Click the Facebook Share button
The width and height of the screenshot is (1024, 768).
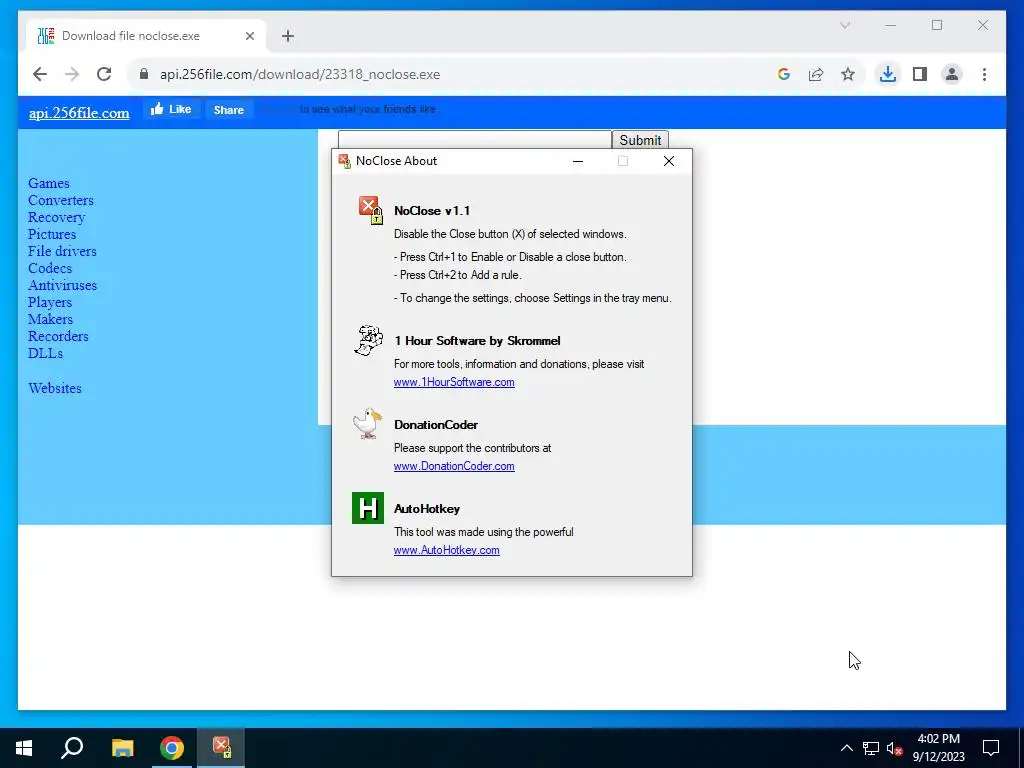[229, 110]
